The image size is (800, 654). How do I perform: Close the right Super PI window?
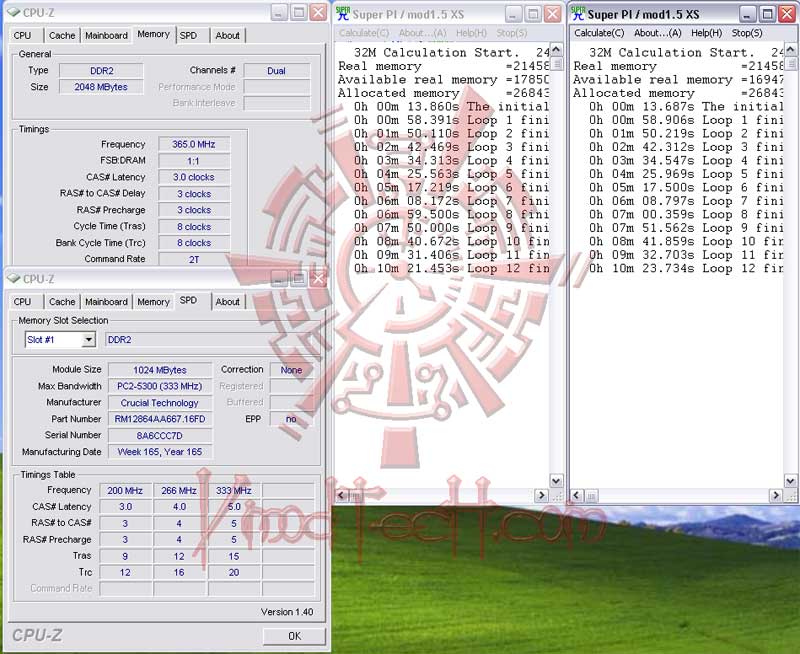click(x=787, y=14)
